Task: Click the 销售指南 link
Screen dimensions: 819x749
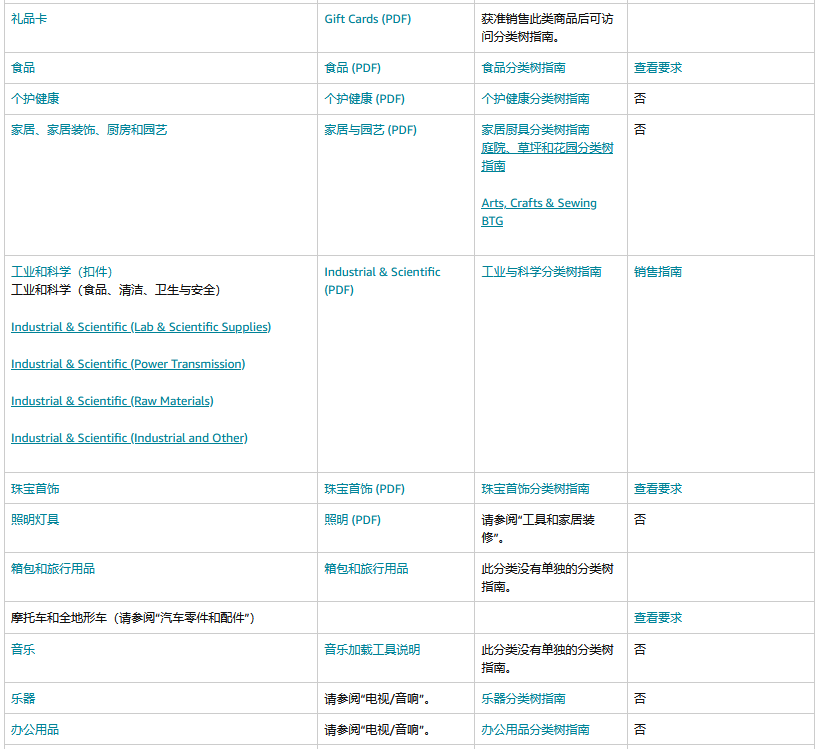Action: (x=658, y=272)
